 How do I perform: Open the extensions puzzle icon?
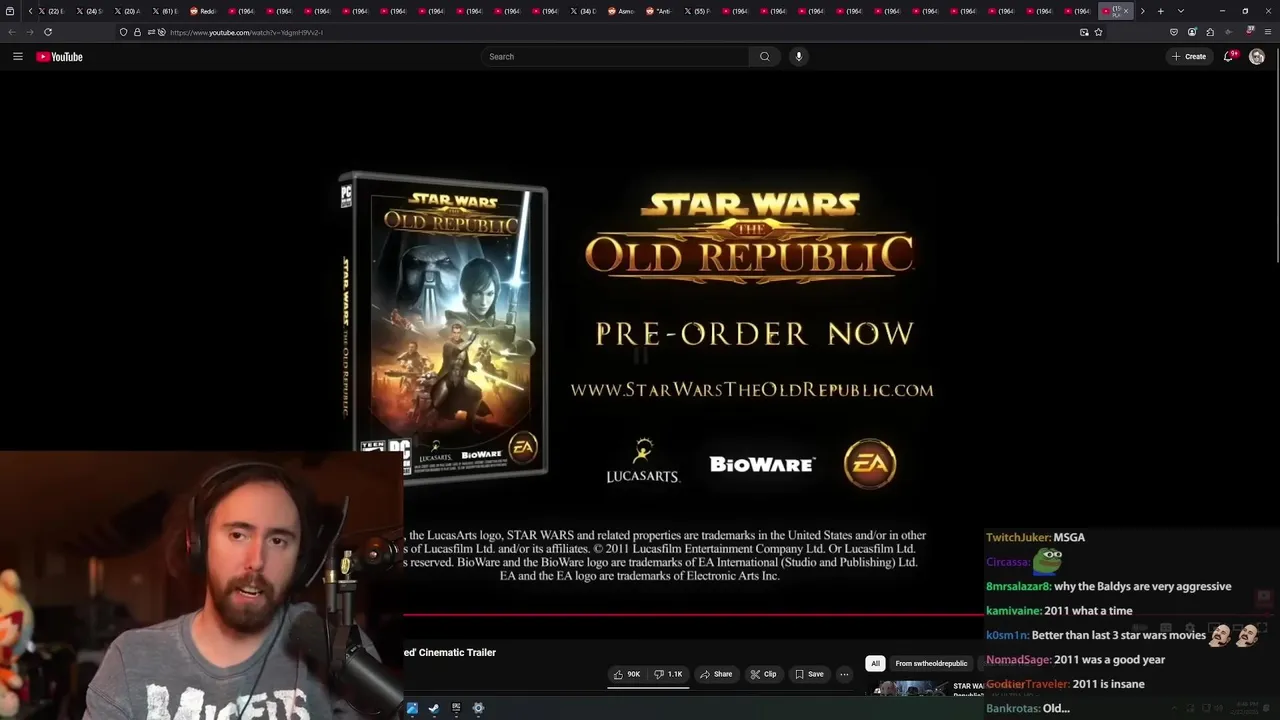tap(1210, 32)
